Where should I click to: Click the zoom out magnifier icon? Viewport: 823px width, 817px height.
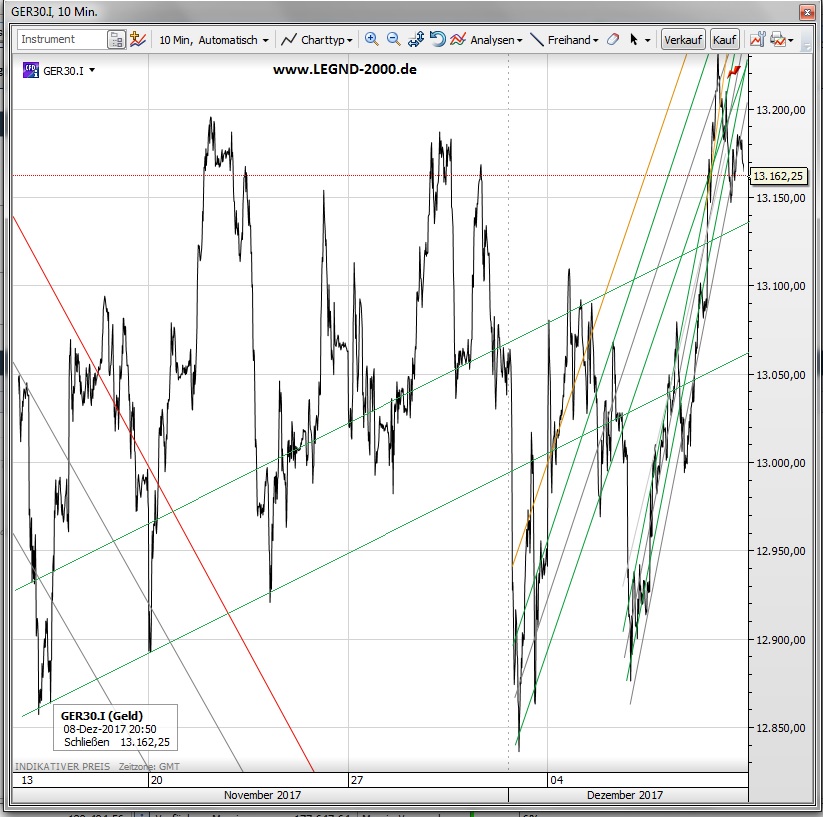[393, 40]
